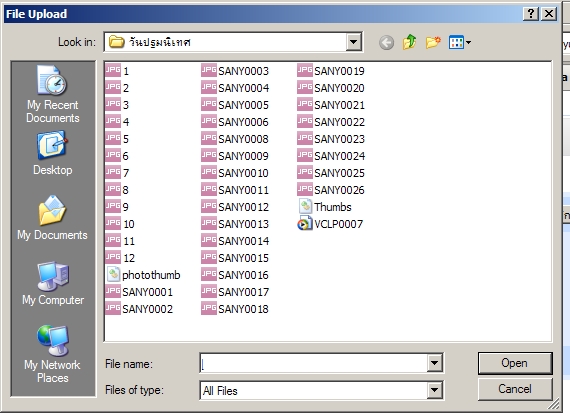The width and height of the screenshot is (570, 416).
Task: Create a new folder
Action: click(x=433, y=42)
